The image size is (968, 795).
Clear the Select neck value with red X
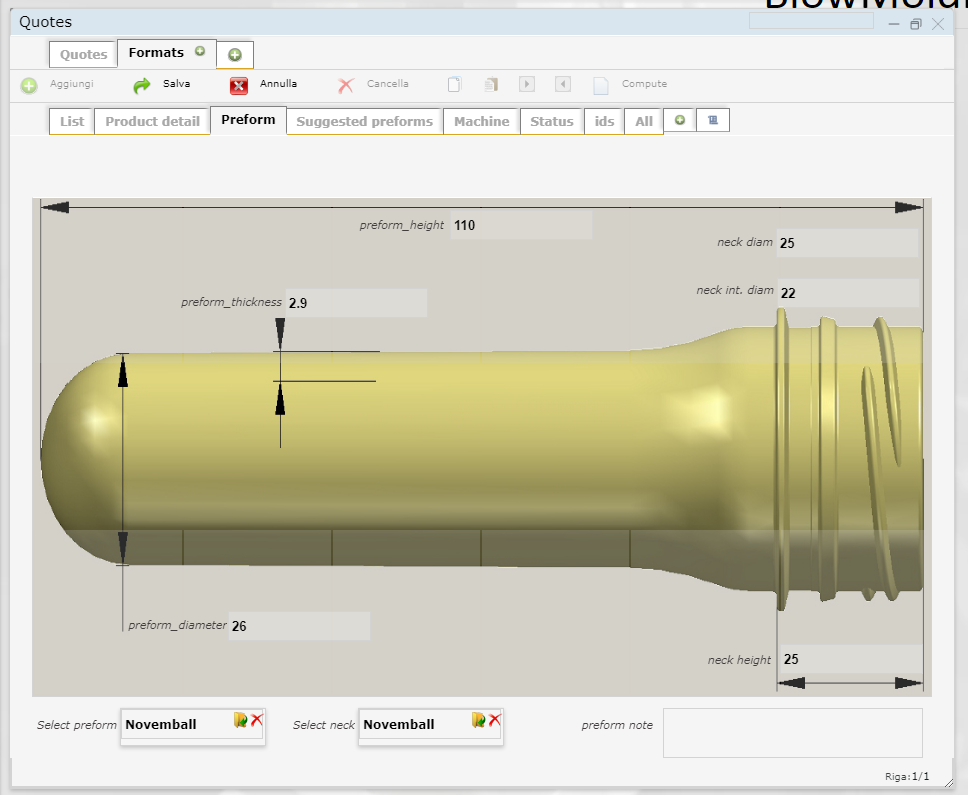pos(495,720)
